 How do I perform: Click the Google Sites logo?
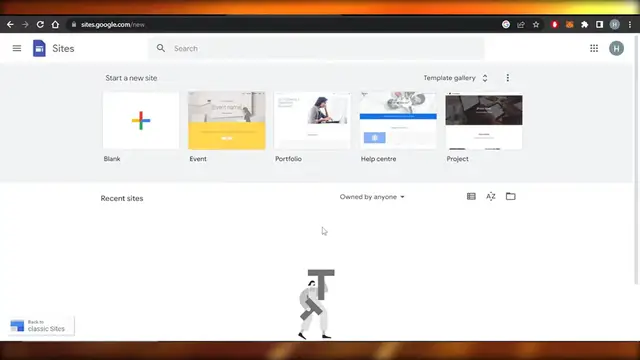coord(39,48)
